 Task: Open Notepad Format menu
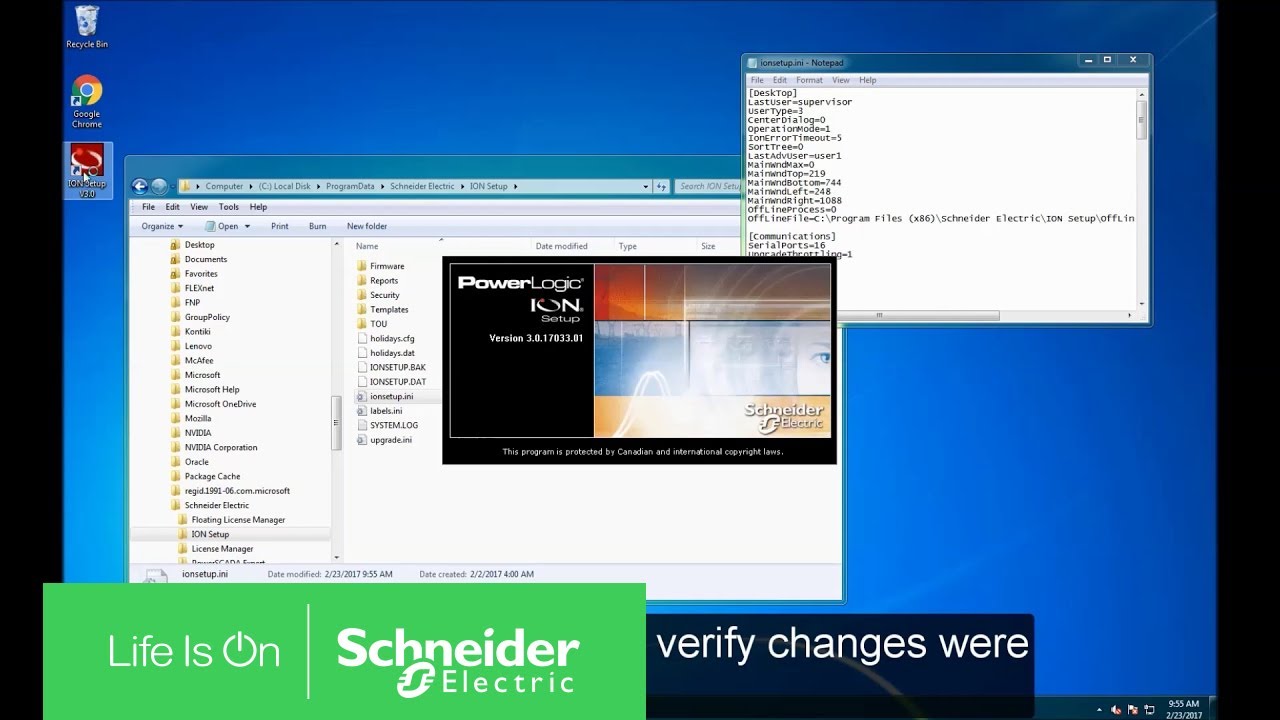[809, 80]
